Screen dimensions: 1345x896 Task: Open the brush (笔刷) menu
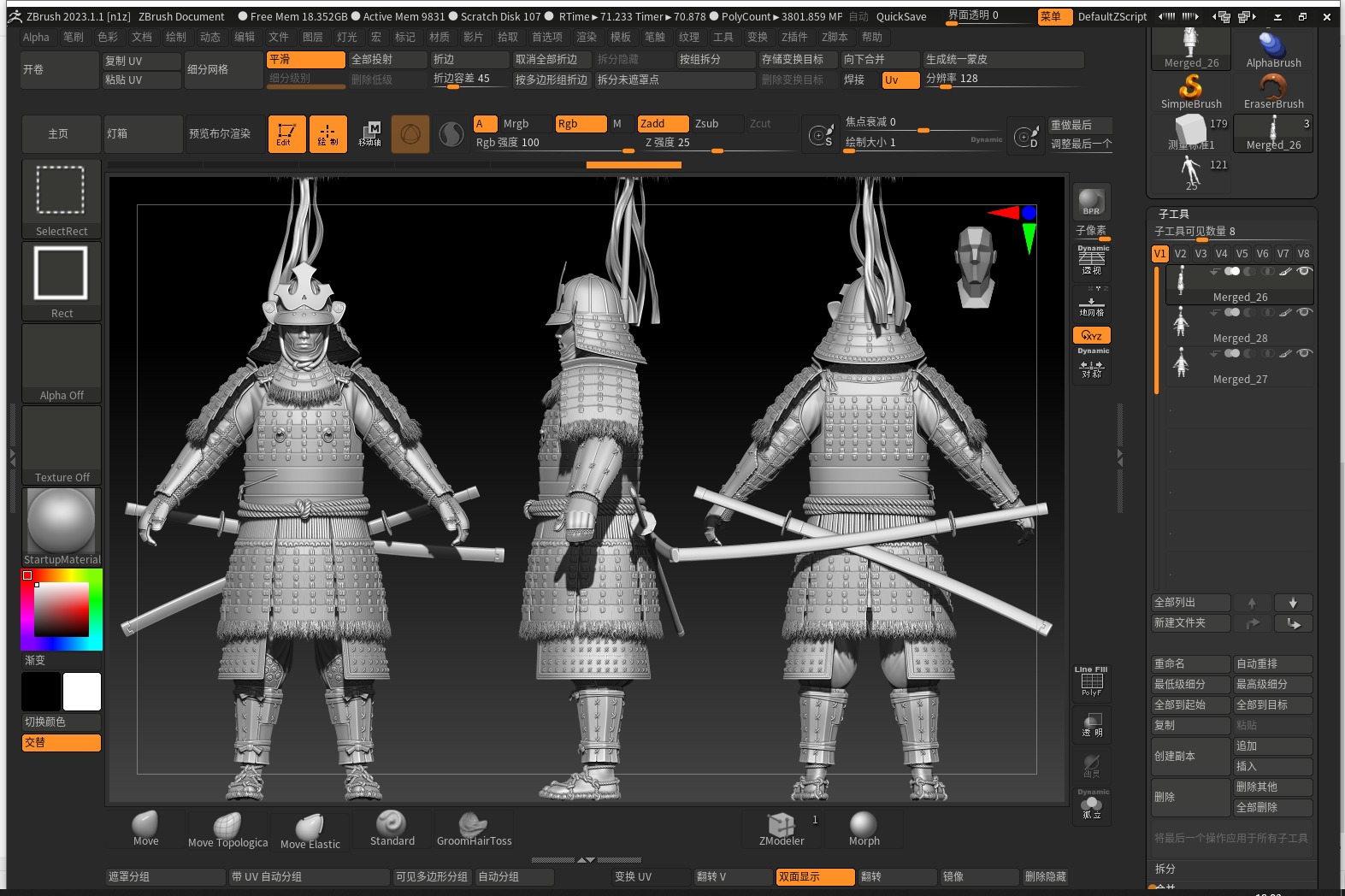coord(74,37)
